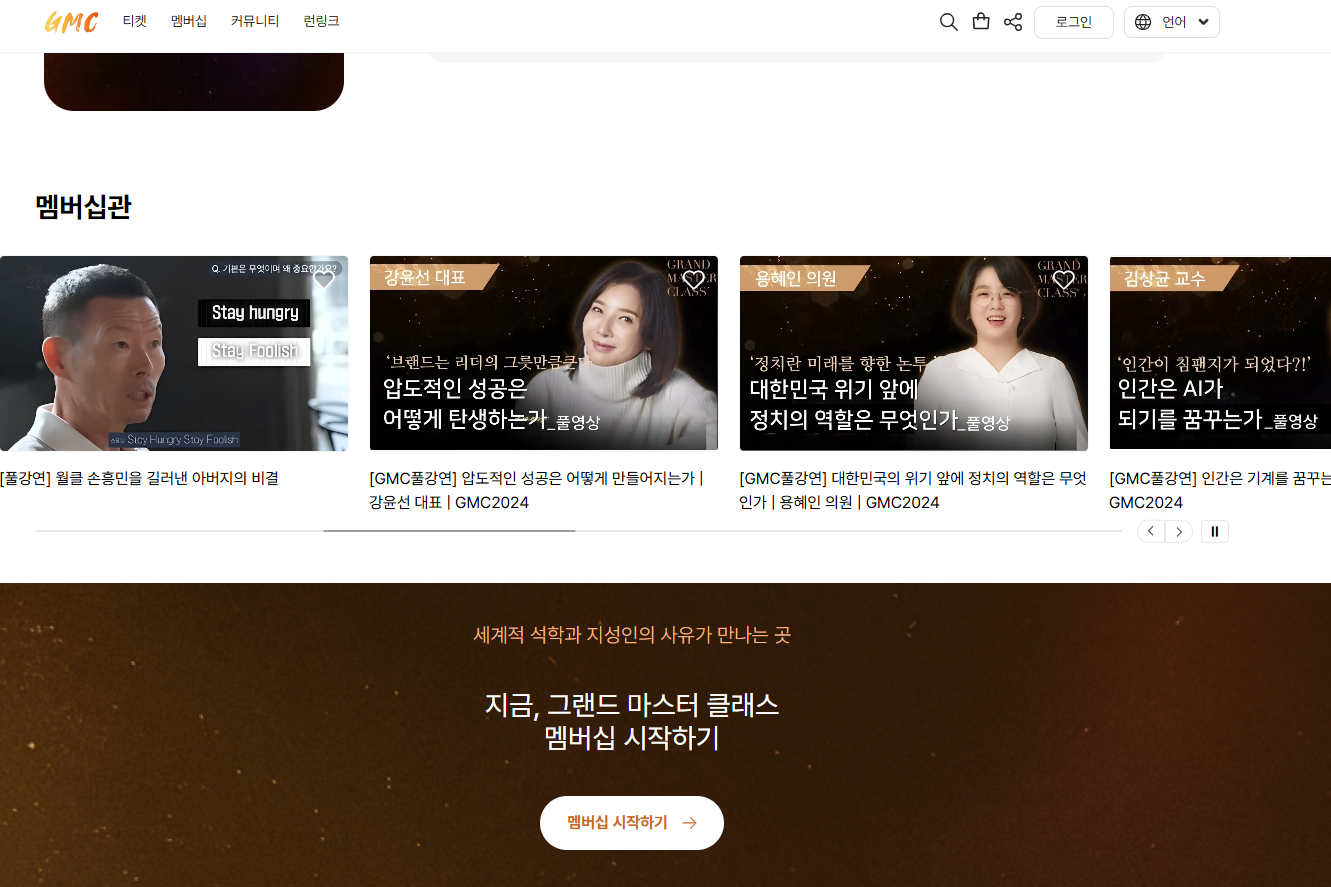The height and width of the screenshot is (887, 1331).
Task: Toggle heart on Stay hungry video
Action: [324, 280]
